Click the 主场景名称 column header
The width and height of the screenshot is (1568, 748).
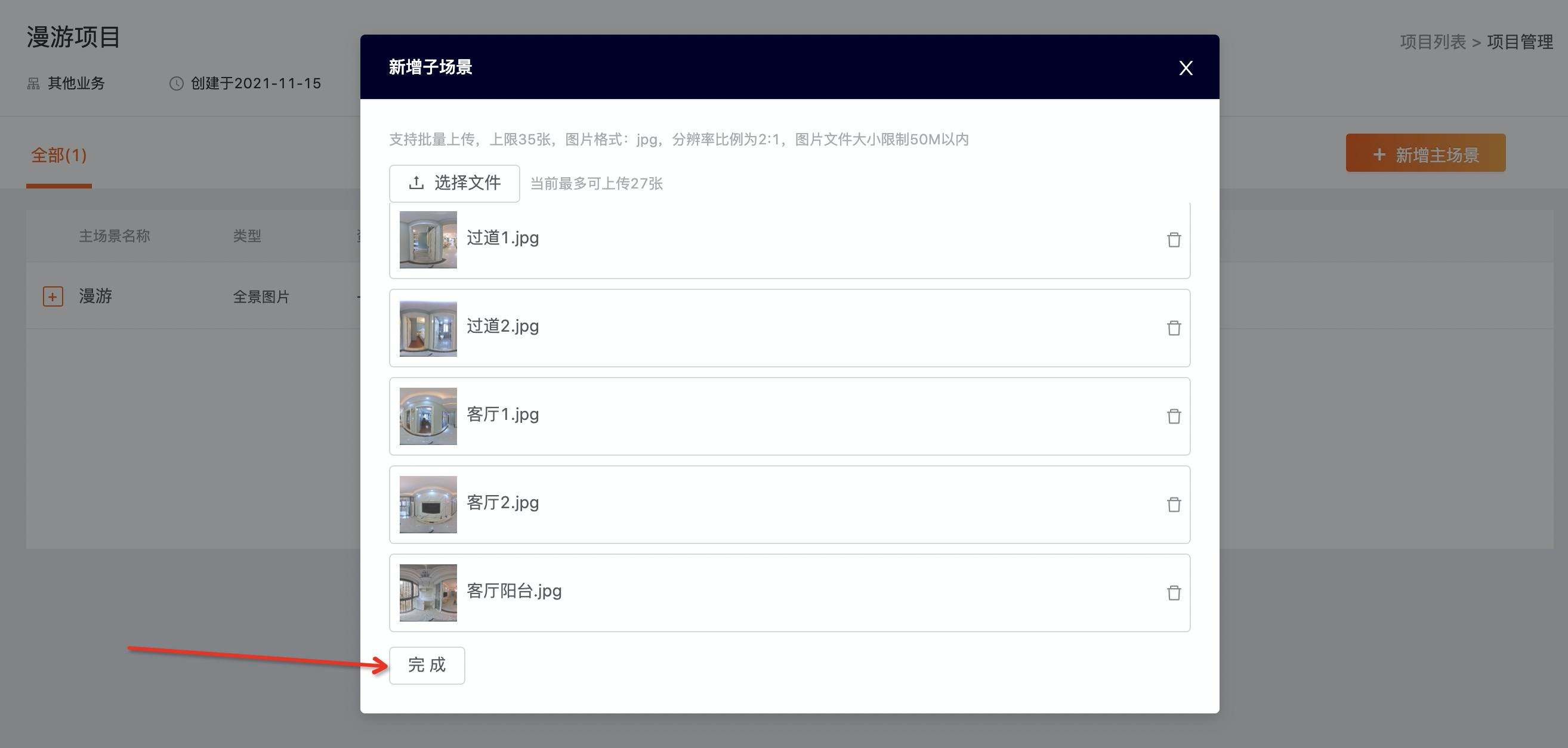115,236
